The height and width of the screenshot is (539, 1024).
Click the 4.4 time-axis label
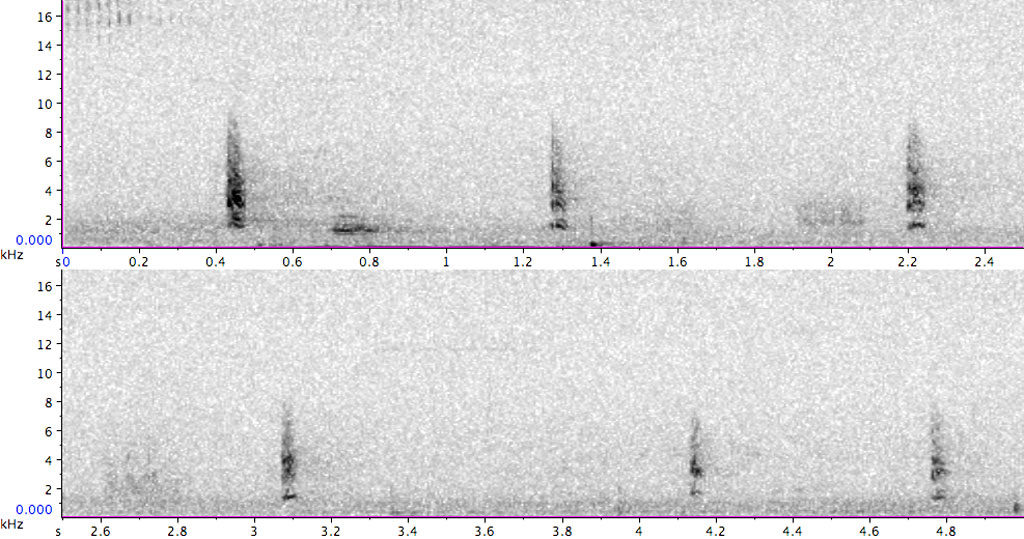click(793, 532)
